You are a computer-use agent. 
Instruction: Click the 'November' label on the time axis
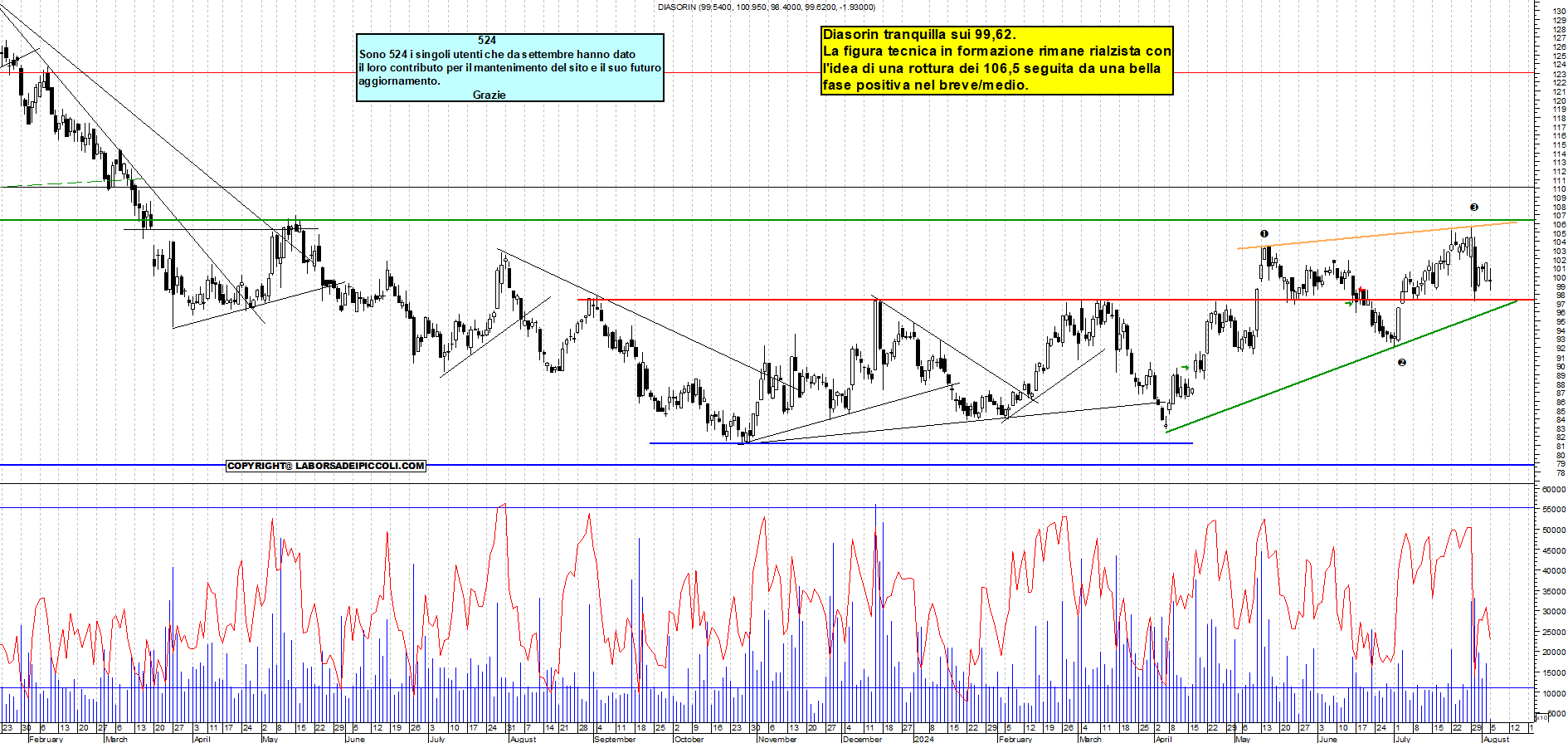[777, 739]
